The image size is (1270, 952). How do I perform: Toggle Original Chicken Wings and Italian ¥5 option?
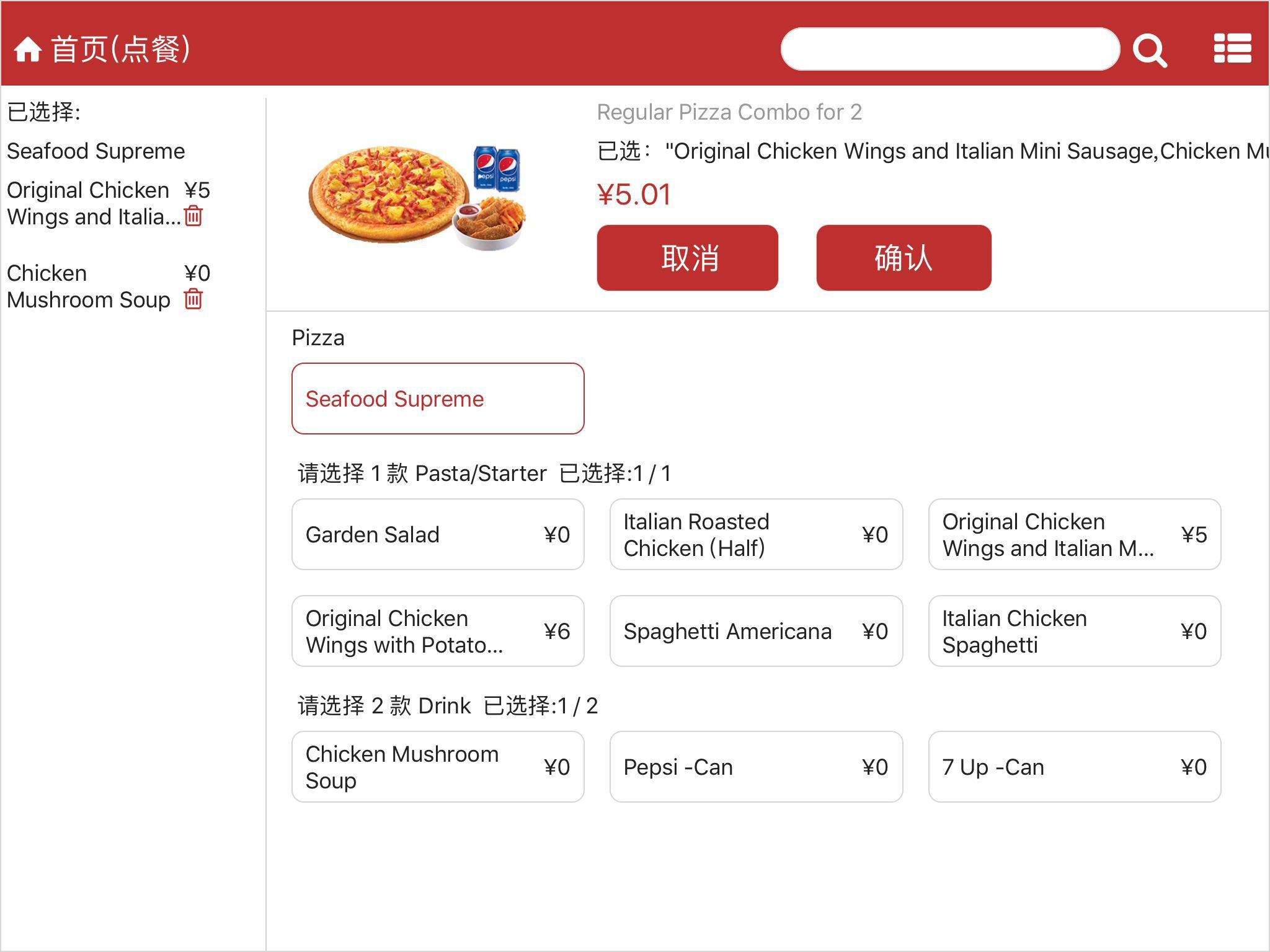pos(1074,534)
